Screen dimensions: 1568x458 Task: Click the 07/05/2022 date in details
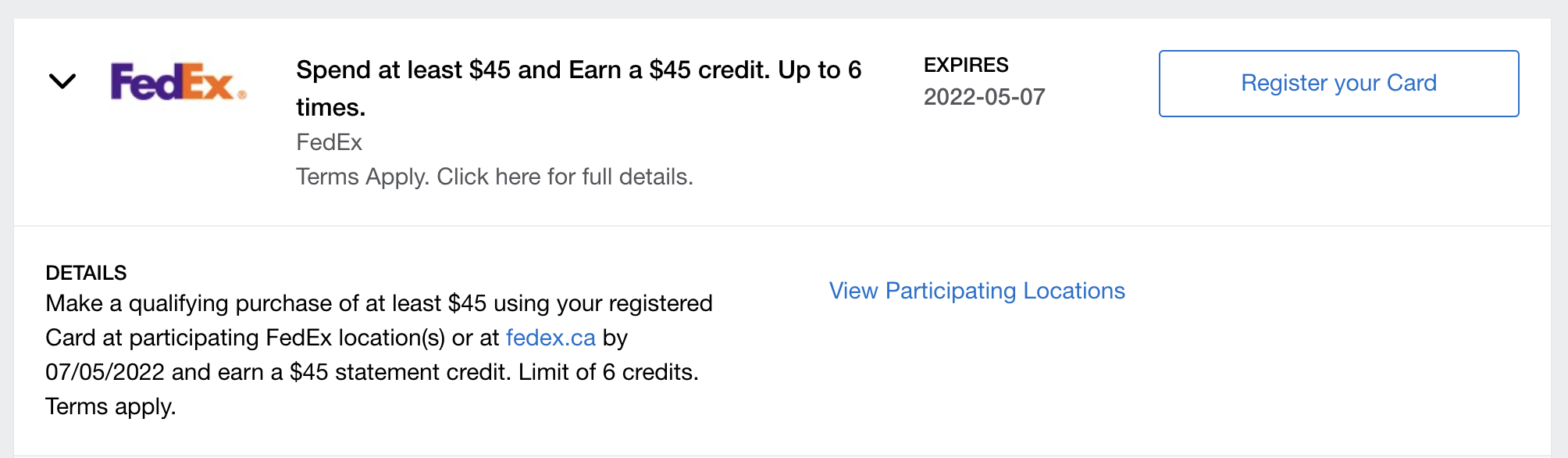105,372
